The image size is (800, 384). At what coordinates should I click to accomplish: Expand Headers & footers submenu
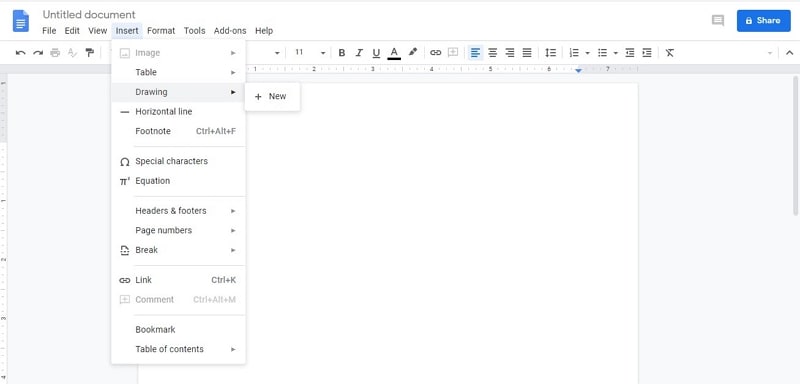tap(179, 211)
